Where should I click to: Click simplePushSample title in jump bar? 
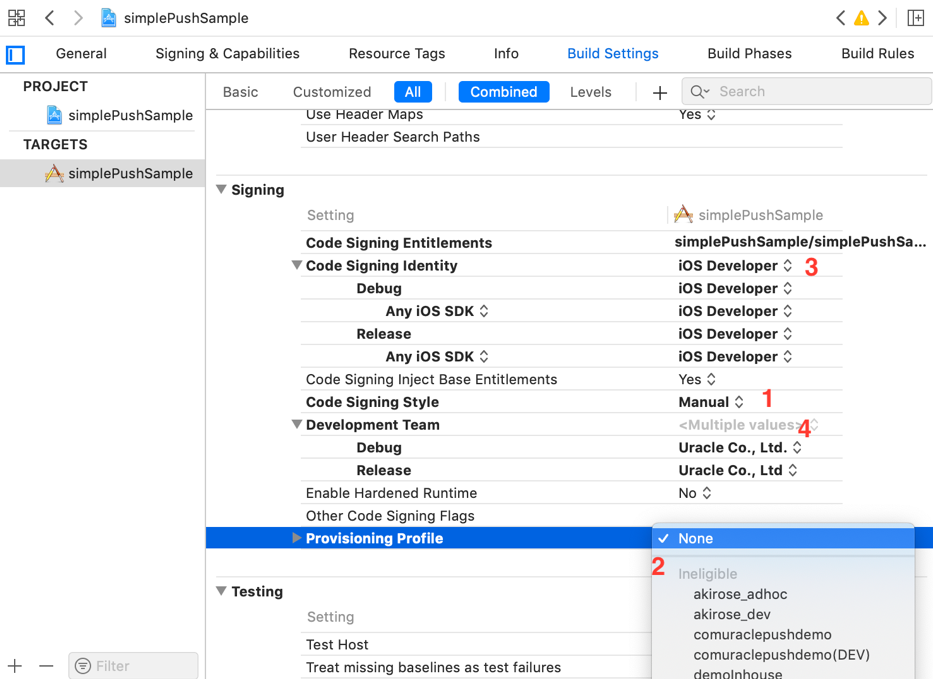[186, 18]
